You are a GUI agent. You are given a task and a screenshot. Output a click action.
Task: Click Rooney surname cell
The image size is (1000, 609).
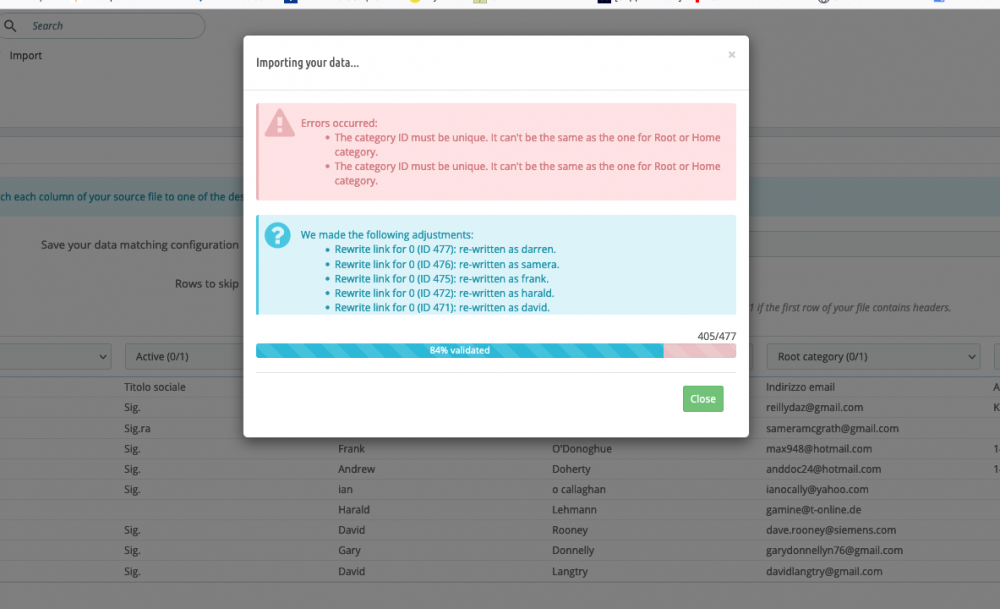point(570,530)
